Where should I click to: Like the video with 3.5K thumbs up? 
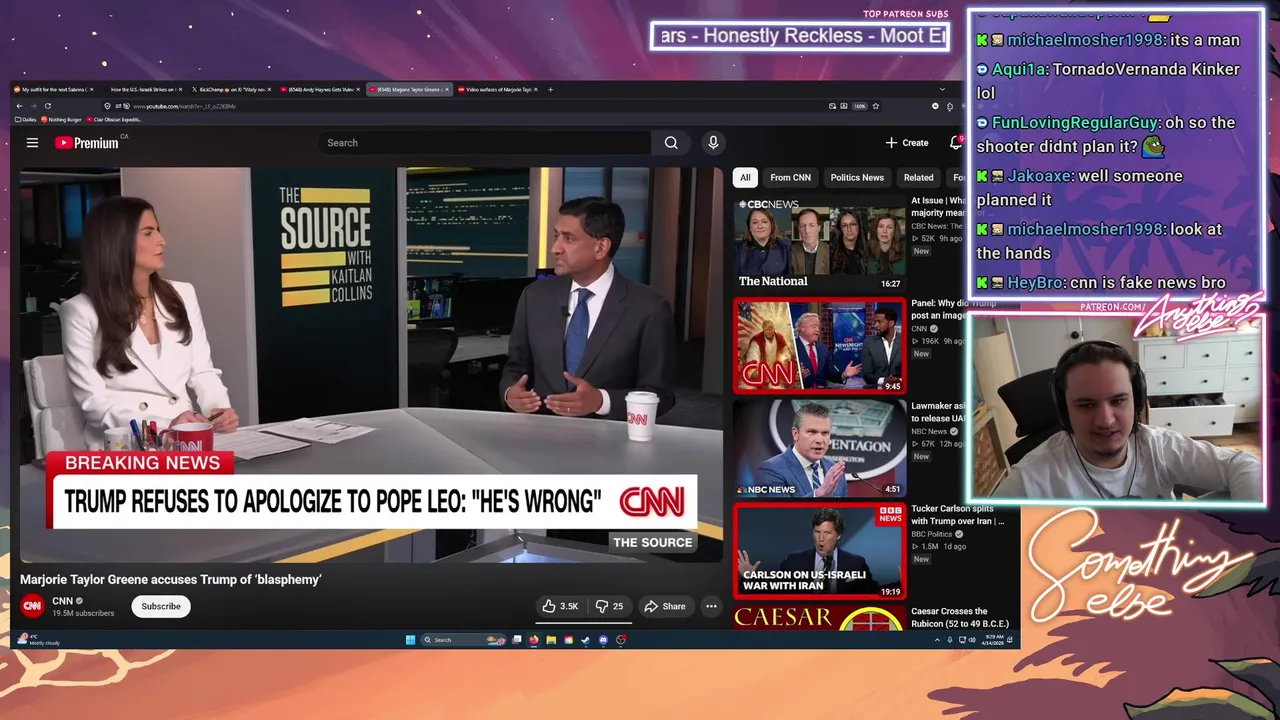tap(561, 606)
